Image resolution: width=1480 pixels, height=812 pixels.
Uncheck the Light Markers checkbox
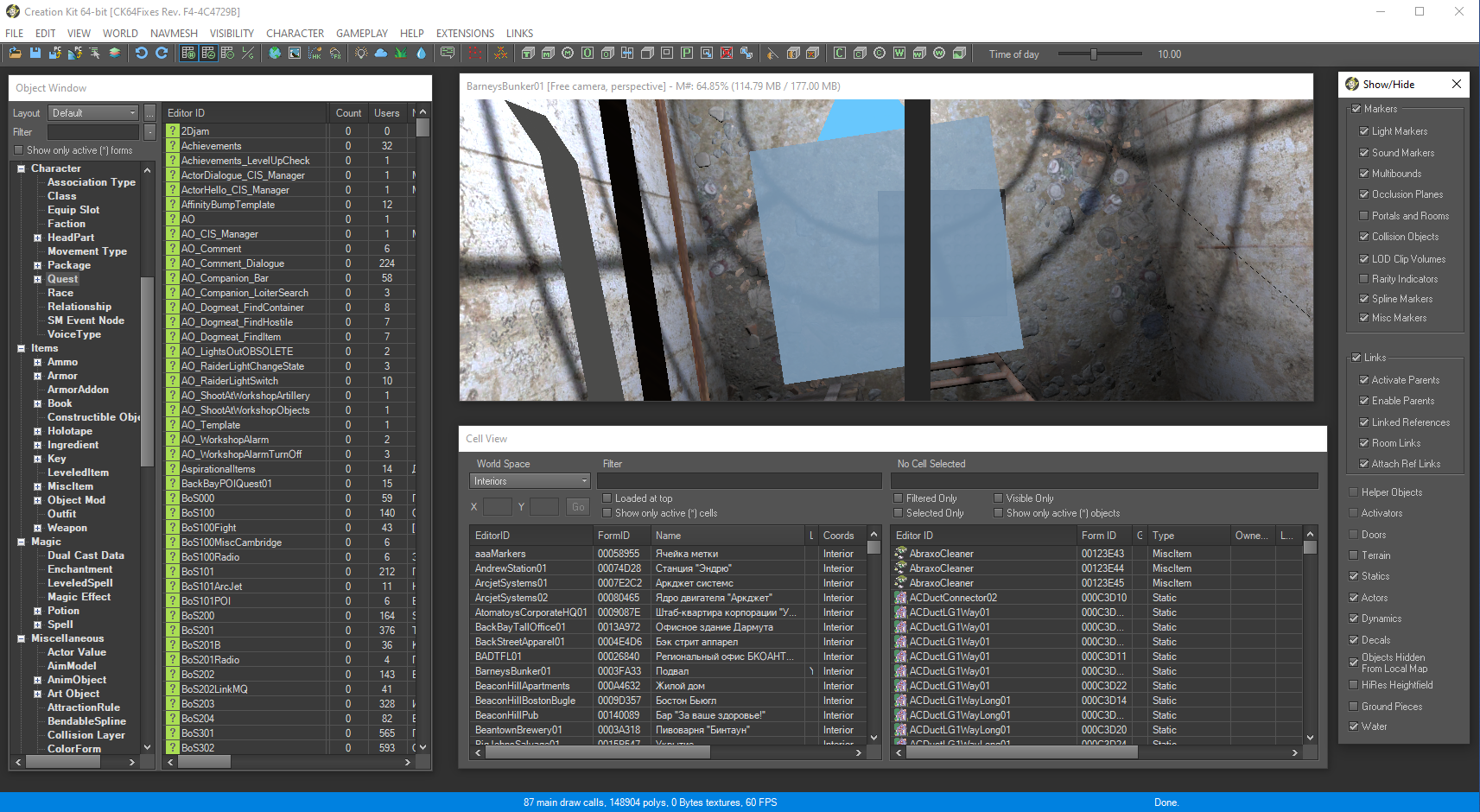[1364, 131]
